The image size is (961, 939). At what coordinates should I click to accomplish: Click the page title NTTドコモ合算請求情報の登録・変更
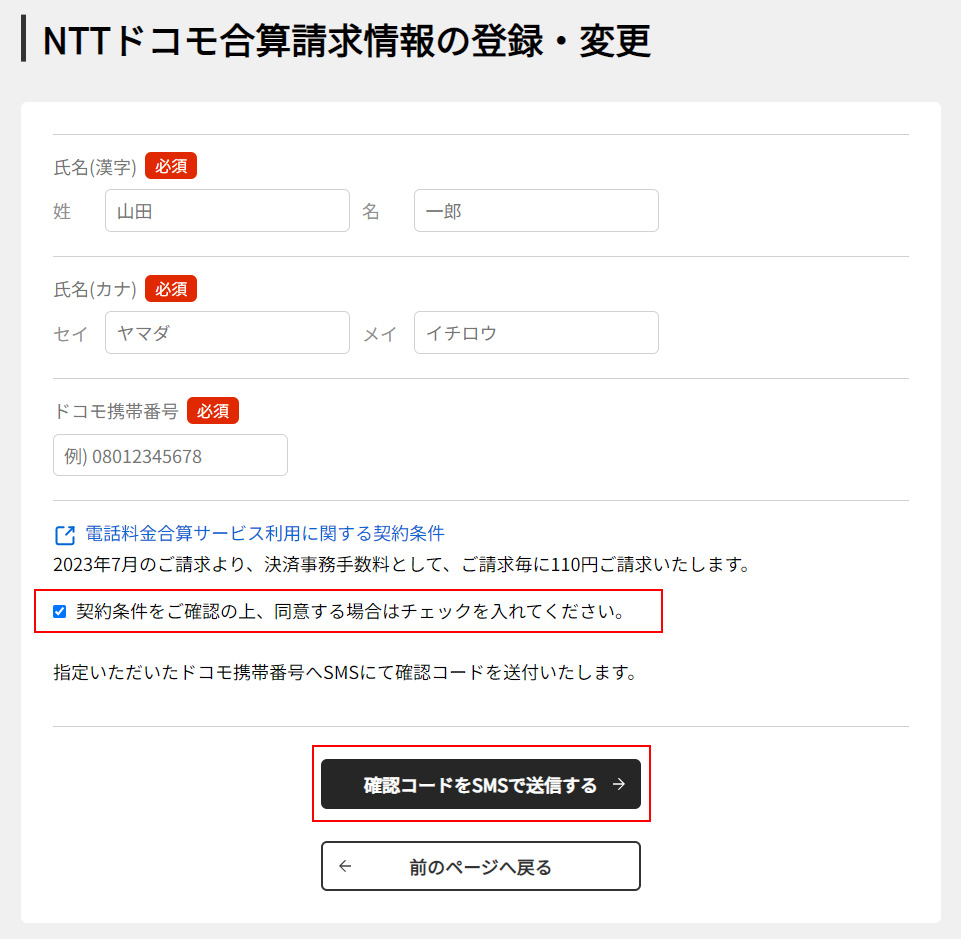tap(347, 40)
